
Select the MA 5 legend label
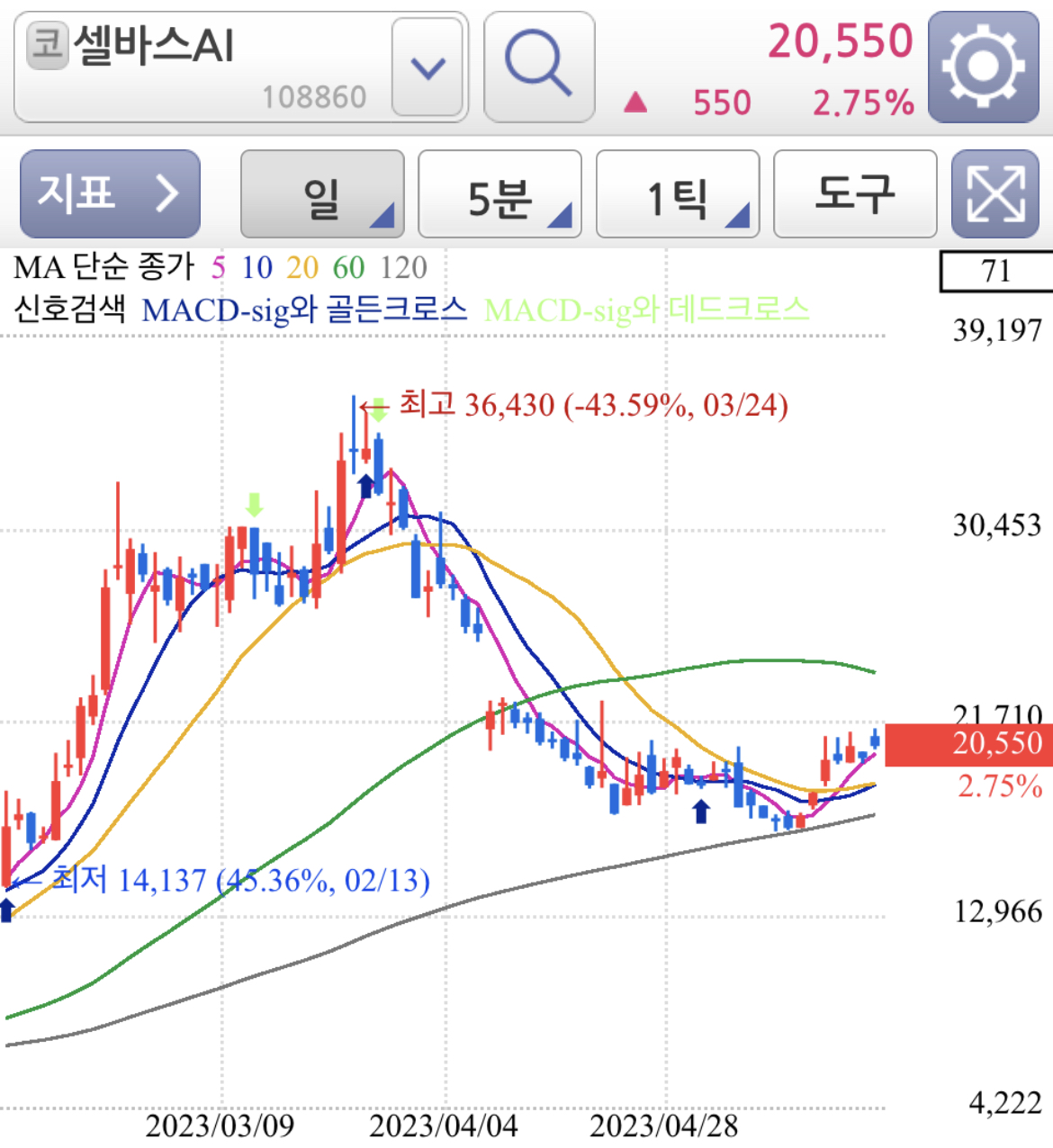[x=219, y=267]
